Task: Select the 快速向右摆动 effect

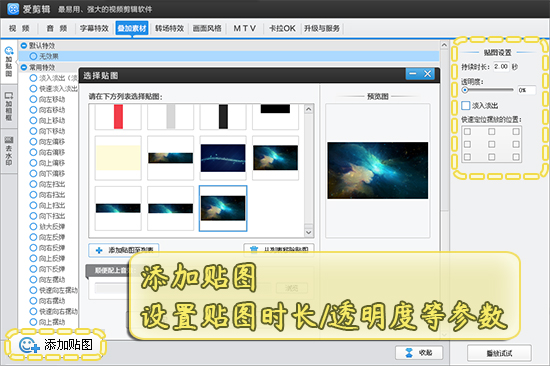Action: click(54, 311)
